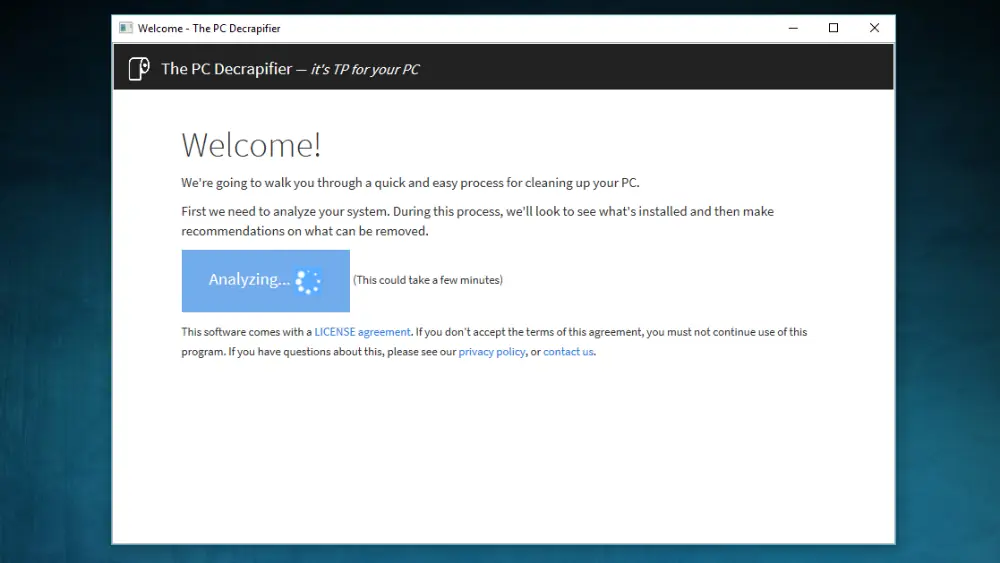Viewport: 1000px width, 563px height.
Task: Click 'First we need to analyze your system' paragraph
Action: (478, 221)
